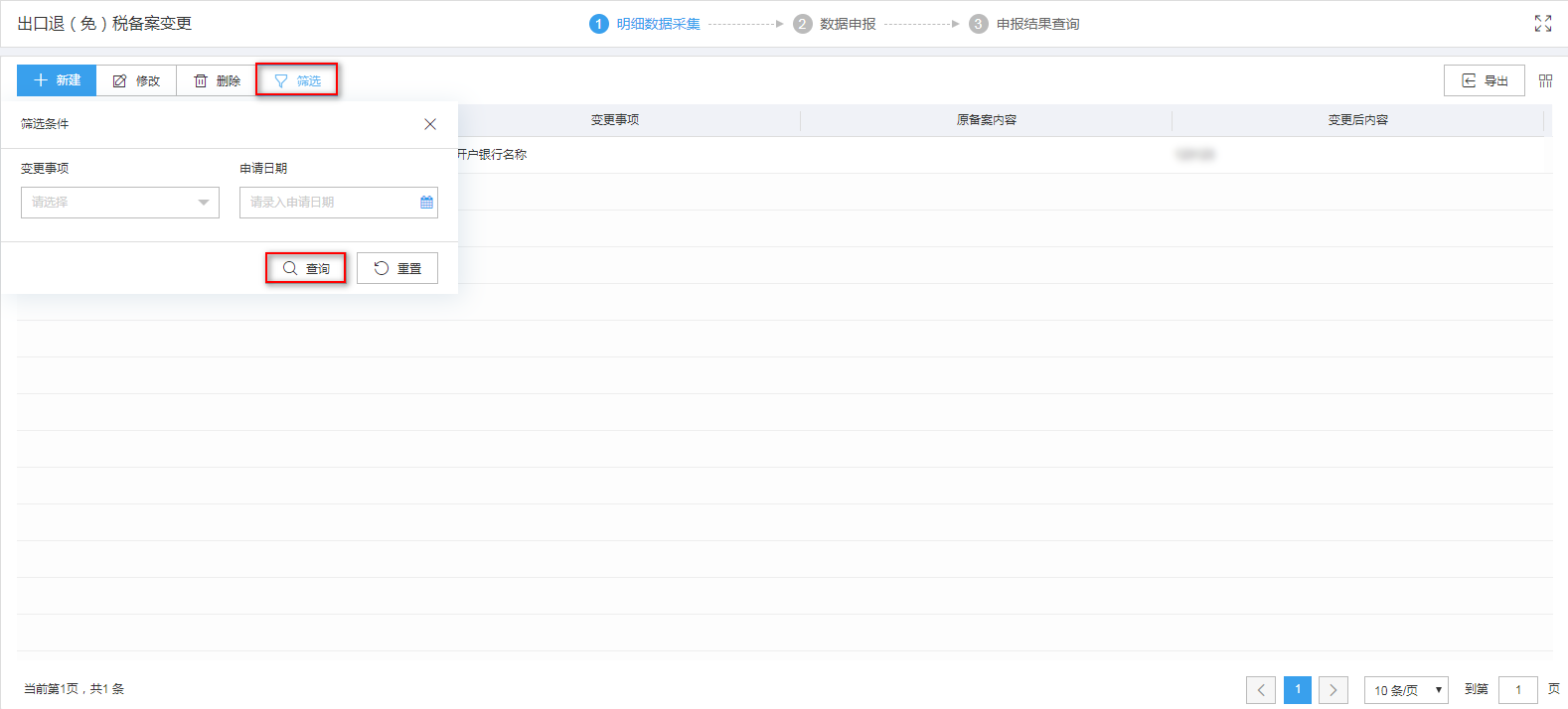This screenshot has height=709, width=1568.
Task: Go to step 3 申报结果查询
Action: click(1024, 24)
